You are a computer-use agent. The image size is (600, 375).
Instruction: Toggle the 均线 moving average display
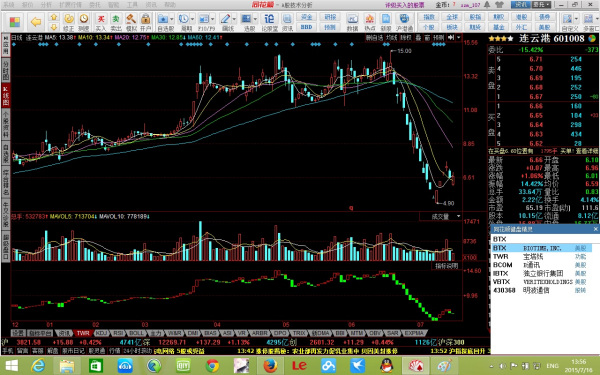(x=391, y=38)
